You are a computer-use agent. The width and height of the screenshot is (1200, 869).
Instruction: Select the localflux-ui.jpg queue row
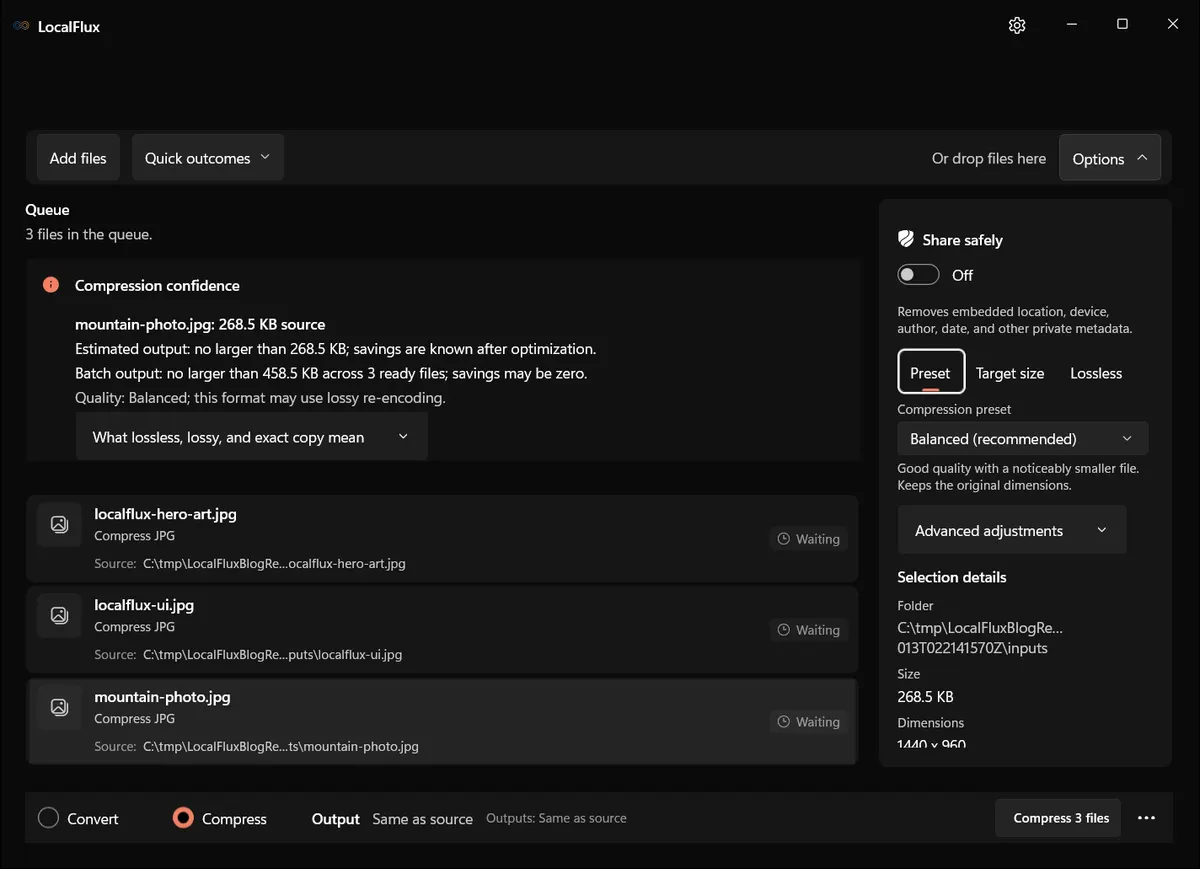442,629
